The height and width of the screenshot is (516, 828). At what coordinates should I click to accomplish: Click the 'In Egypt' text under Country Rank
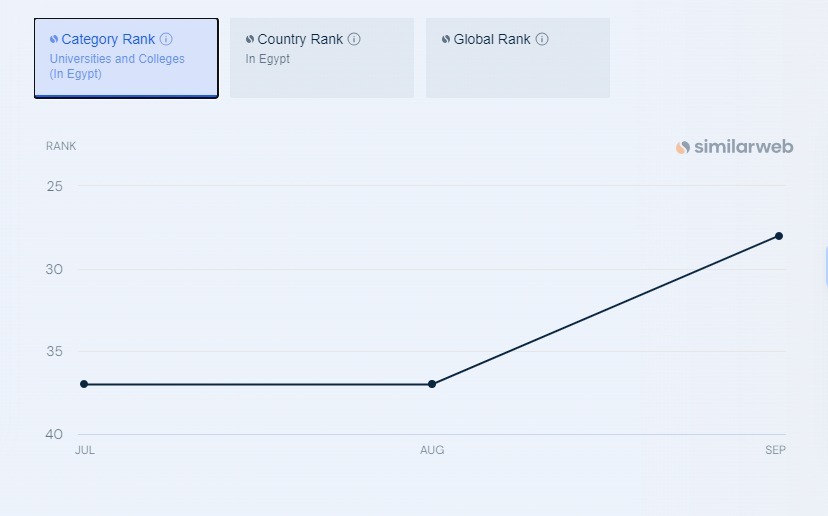click(x=267, y=59)
